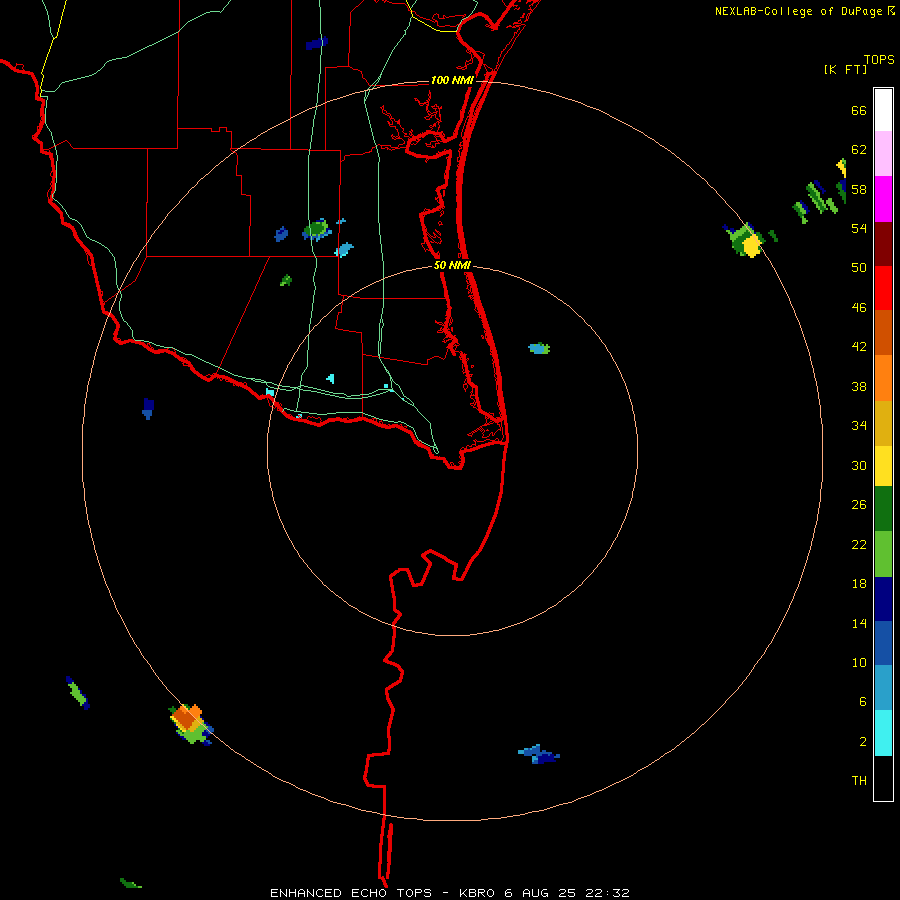Click the legend value '22'

click(859, 544)
